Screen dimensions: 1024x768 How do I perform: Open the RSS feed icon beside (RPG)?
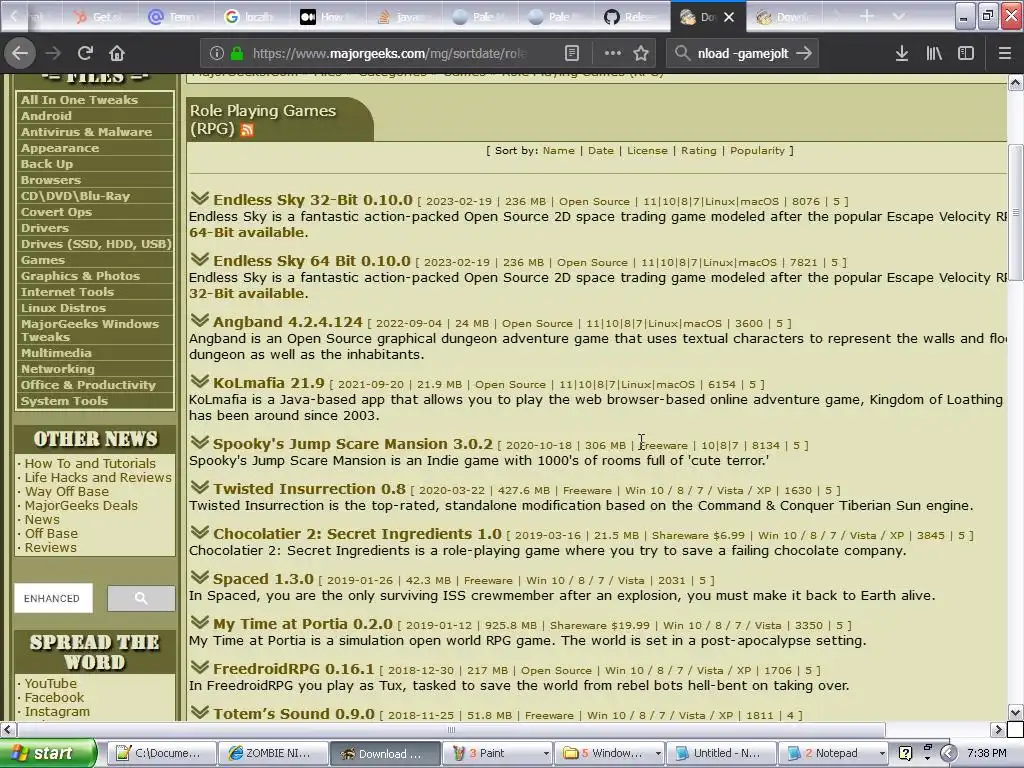pyautogui.click(x=247, y=130)
